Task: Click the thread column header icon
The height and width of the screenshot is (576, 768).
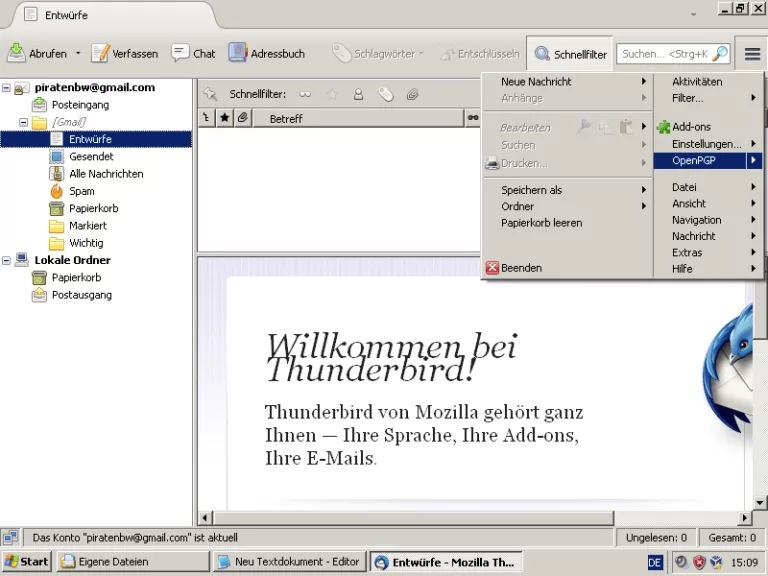Action: click(x=207, y=118)
